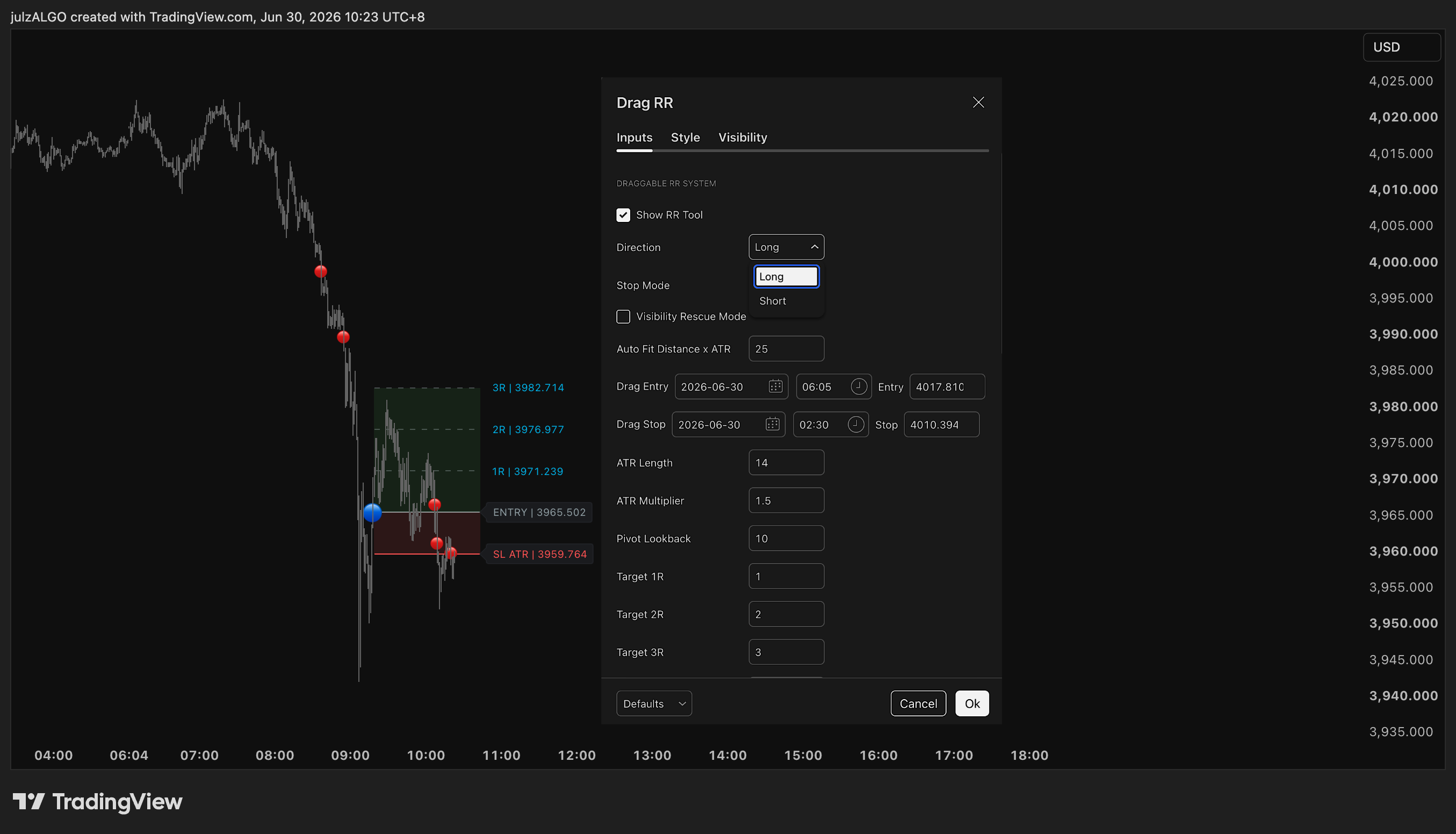Switch to the Visibility tab
The width and height of the screenshot is (1456, 834).
tap(742, 138)
